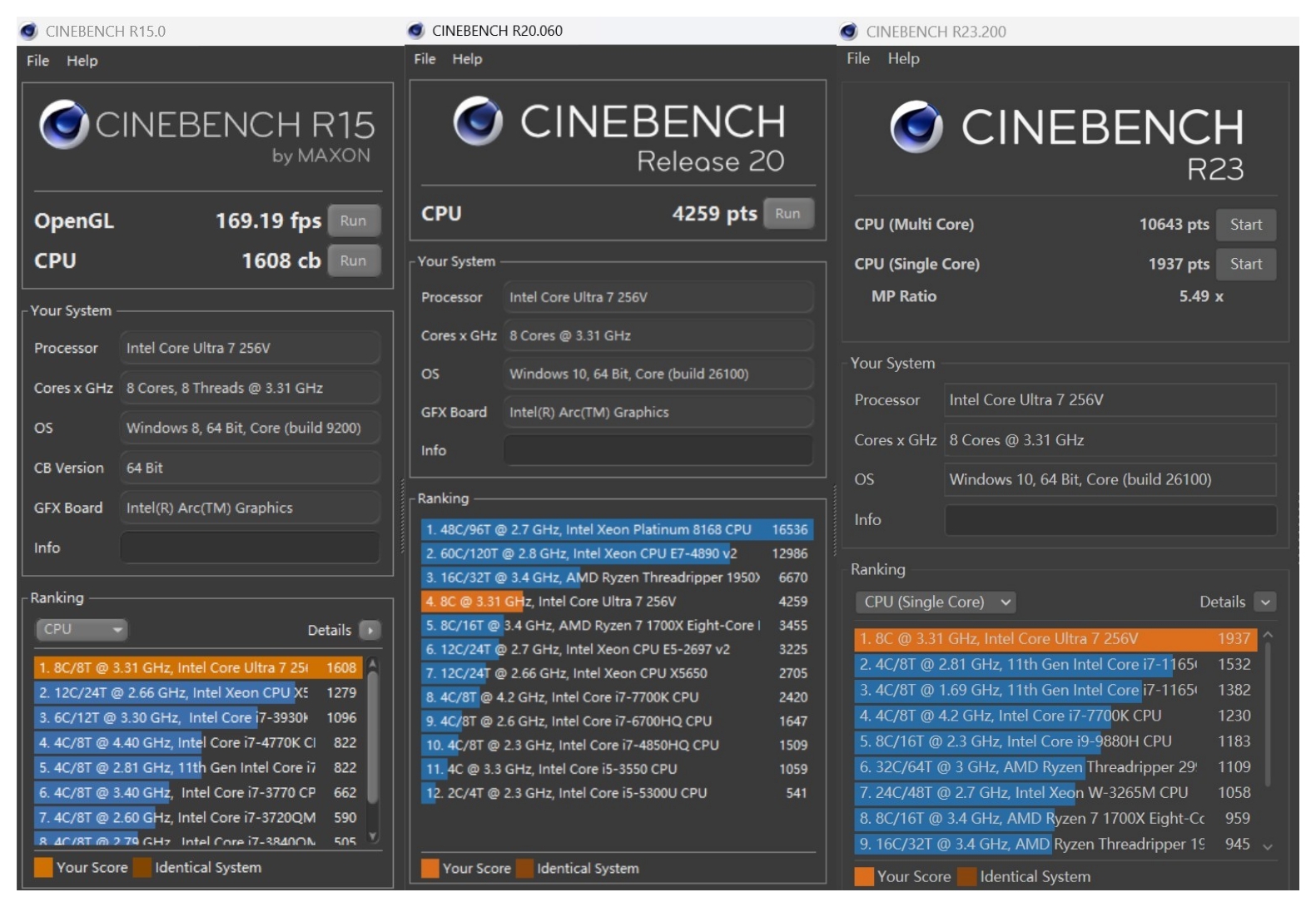Start the CPU (Multi Core) test
The image size is (1316, 907).
1245,225
